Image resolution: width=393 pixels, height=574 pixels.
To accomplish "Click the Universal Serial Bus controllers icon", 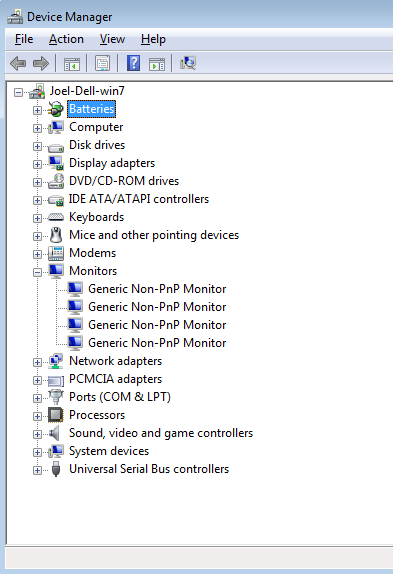I will coord(56,469).
